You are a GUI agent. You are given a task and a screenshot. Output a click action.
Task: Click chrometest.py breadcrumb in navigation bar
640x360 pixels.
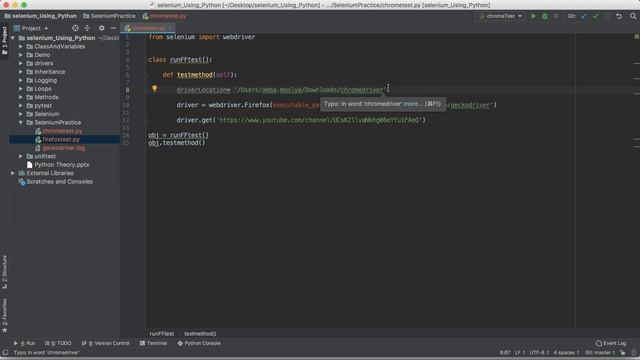point(164,16)
